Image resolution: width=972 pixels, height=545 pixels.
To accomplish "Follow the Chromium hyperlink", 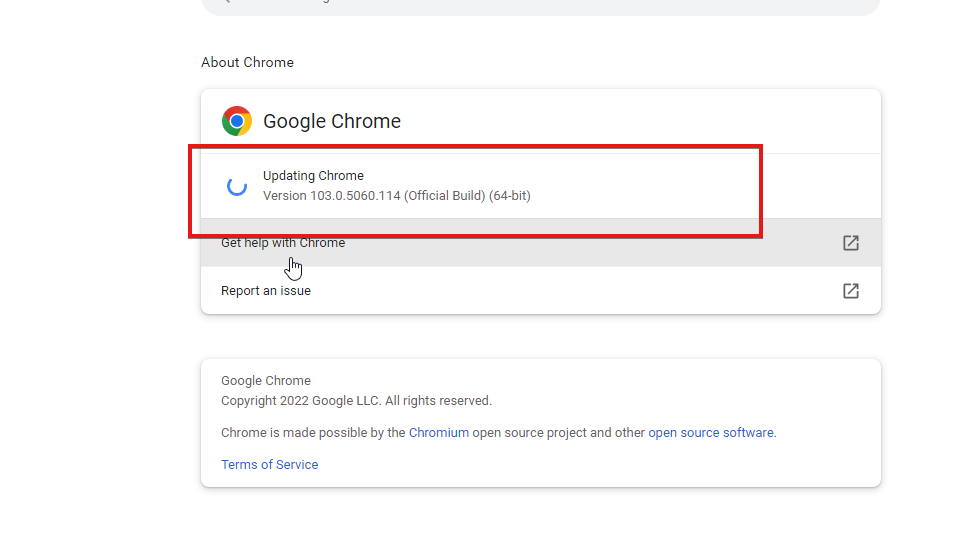I will click(439, 433).
